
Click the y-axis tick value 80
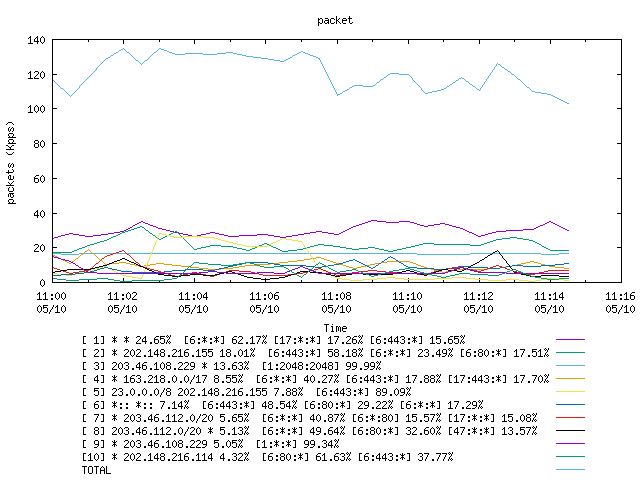39,144
